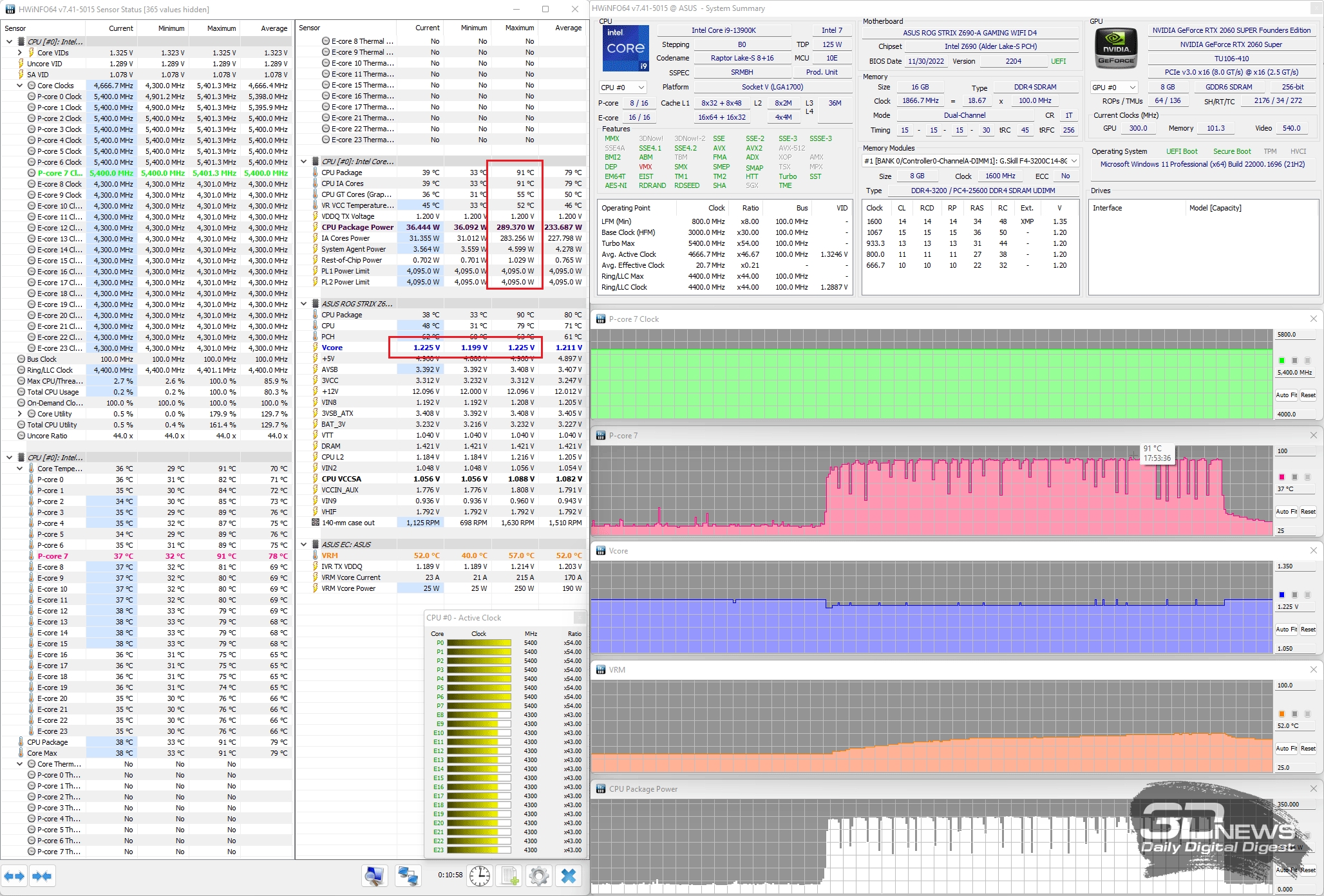This screenshot has height=896, width=1324.
Task: Click the expand columns double-arrow icon
Action: 14,876
